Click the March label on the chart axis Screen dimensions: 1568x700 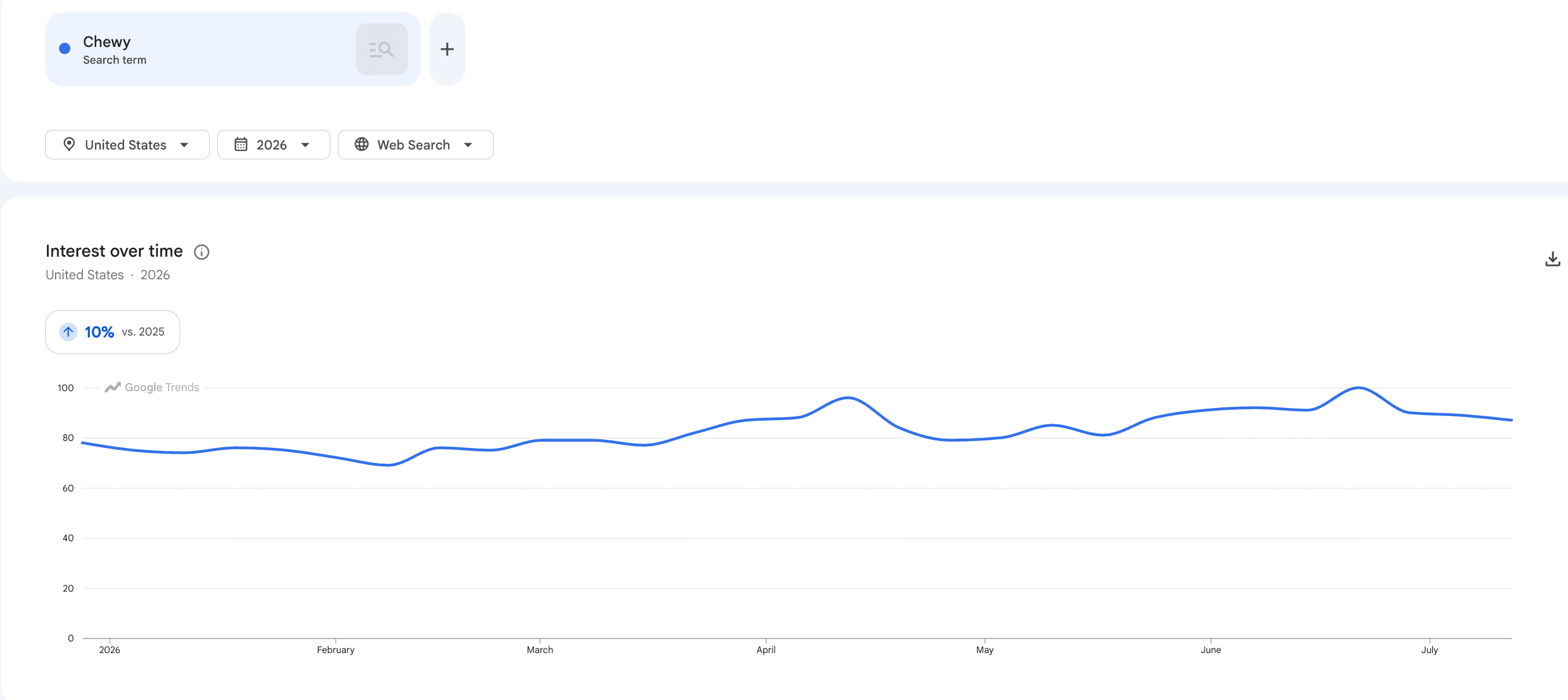click(540, 650)
